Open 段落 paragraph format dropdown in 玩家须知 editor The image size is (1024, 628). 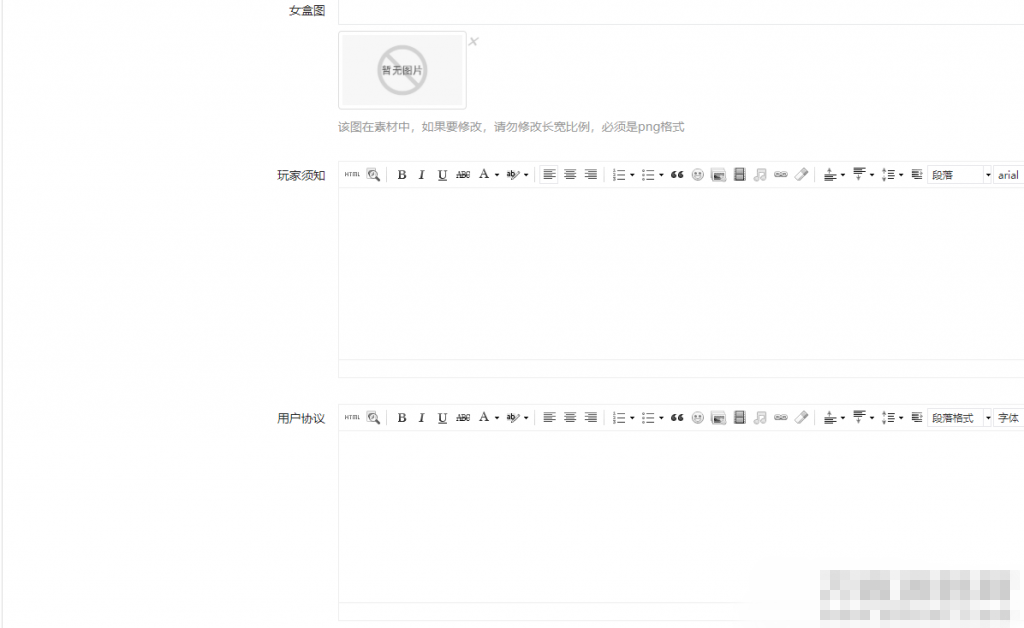click(x=959, y=174)
